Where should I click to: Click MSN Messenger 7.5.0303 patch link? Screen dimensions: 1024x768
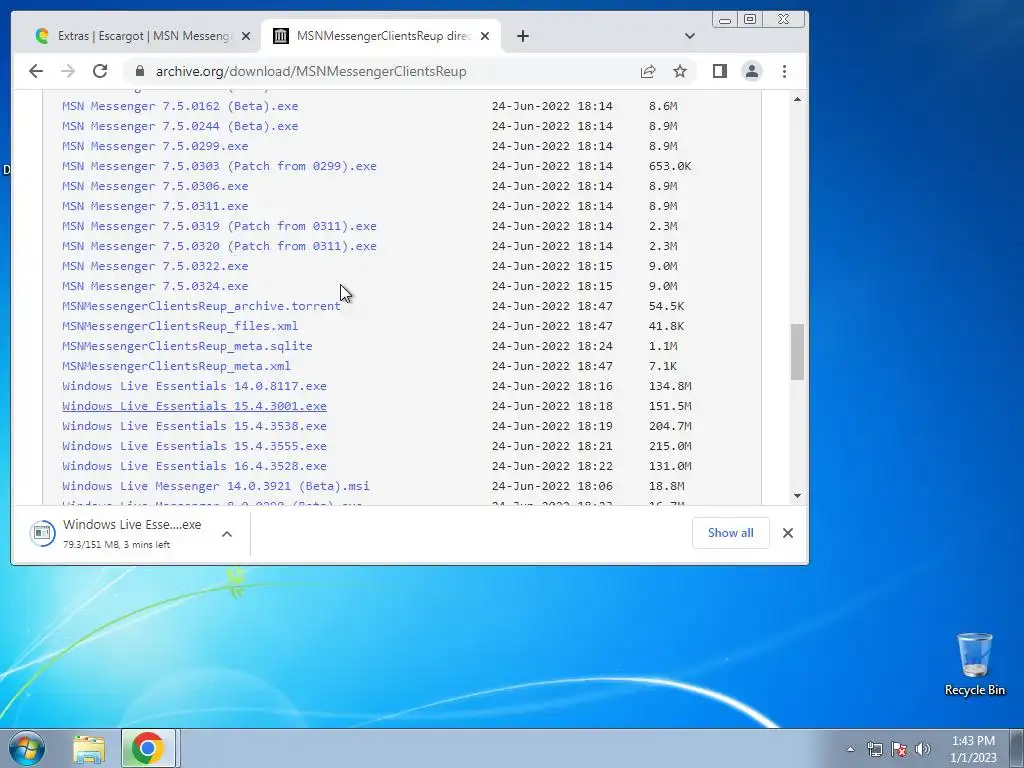pyautogui.click(x=219, y=166)
